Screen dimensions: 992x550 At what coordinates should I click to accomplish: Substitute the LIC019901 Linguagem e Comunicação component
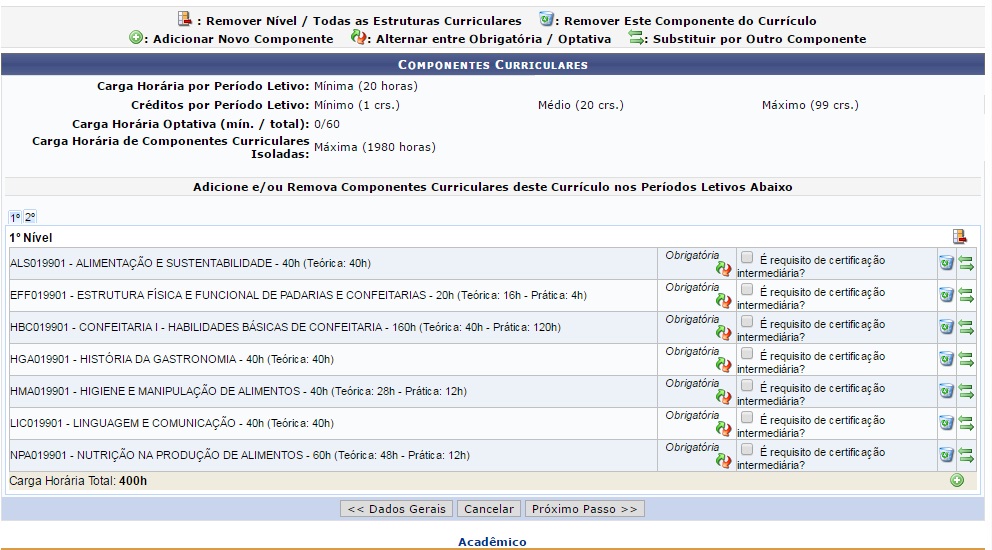(966, 423)
